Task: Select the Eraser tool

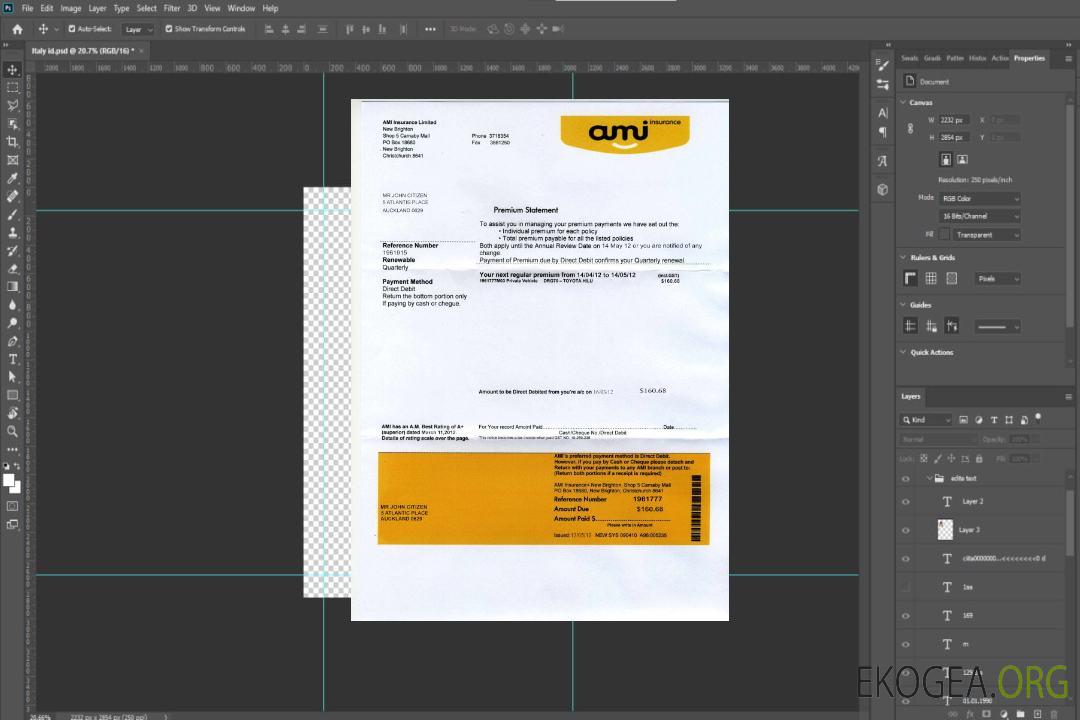Action: coord(12,269)
